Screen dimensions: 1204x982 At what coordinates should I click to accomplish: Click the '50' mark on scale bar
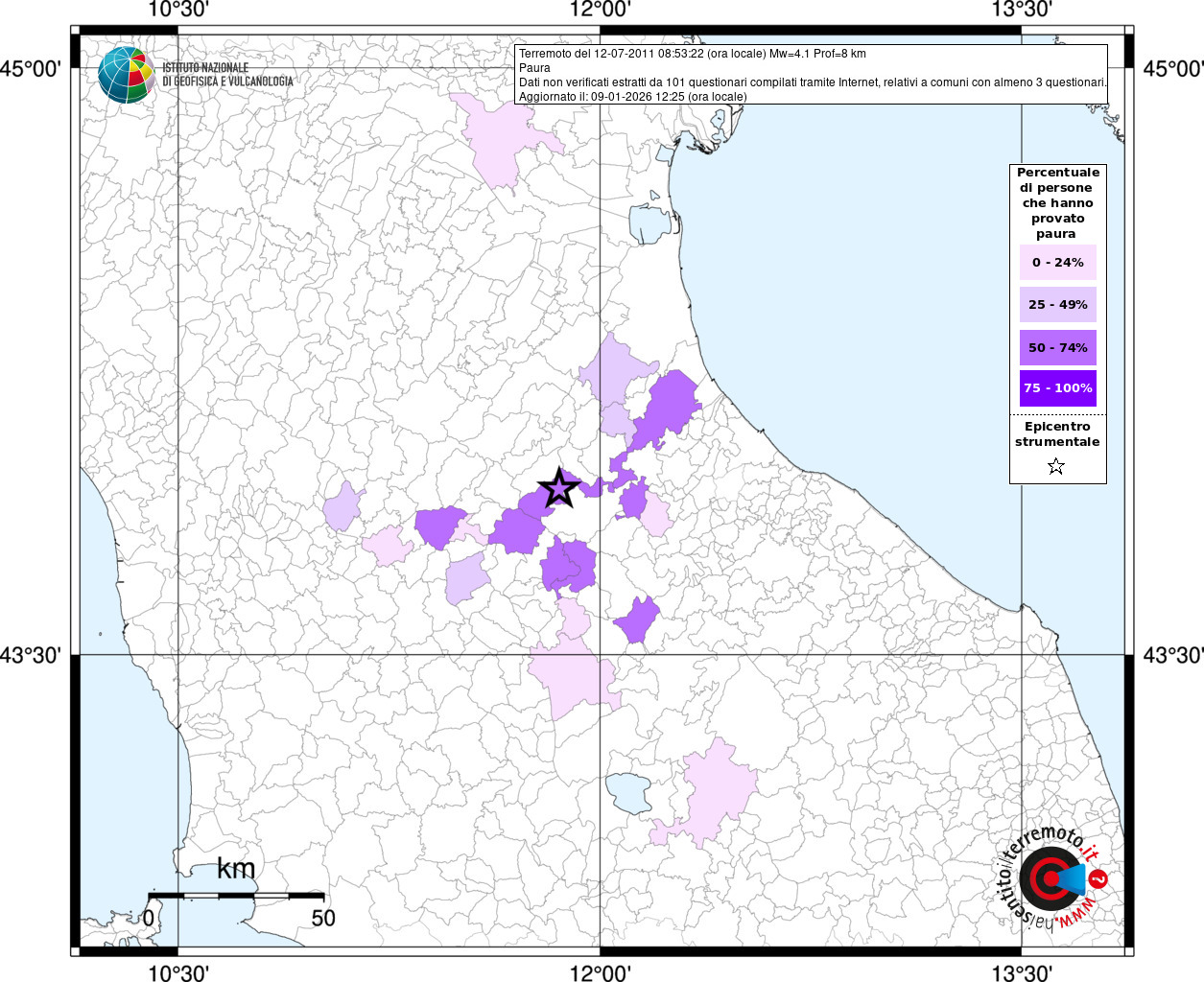pyautogui.click(x=323, y=918)
